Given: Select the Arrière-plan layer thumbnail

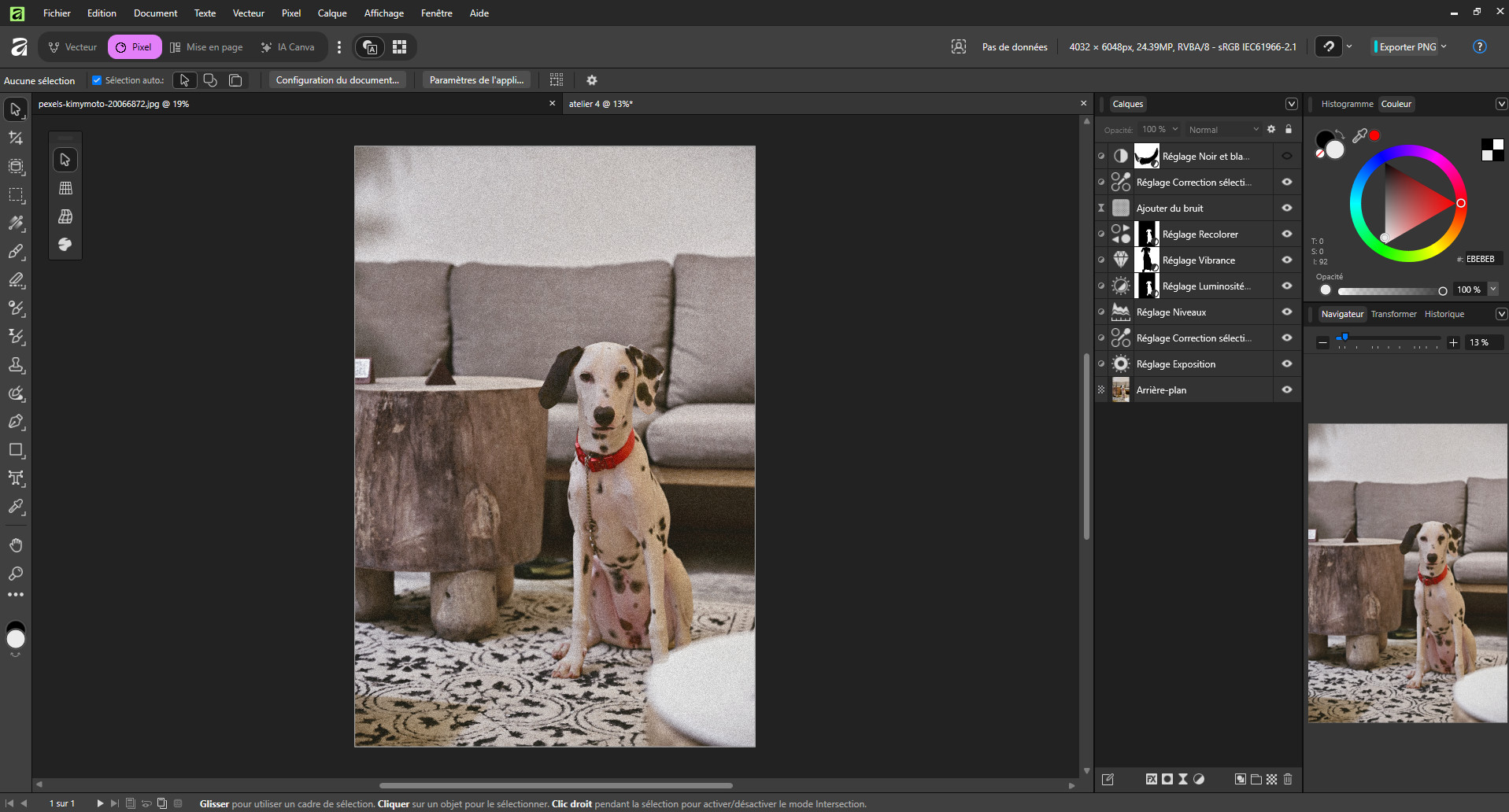Looking at the screenshot, I should [x=1121, y=390].
